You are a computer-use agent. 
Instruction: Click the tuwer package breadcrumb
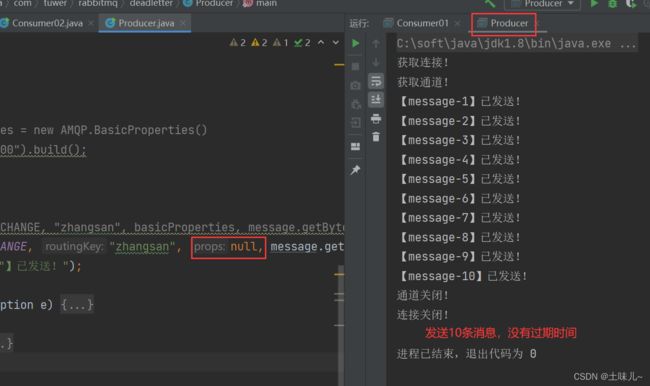[55, 3]
